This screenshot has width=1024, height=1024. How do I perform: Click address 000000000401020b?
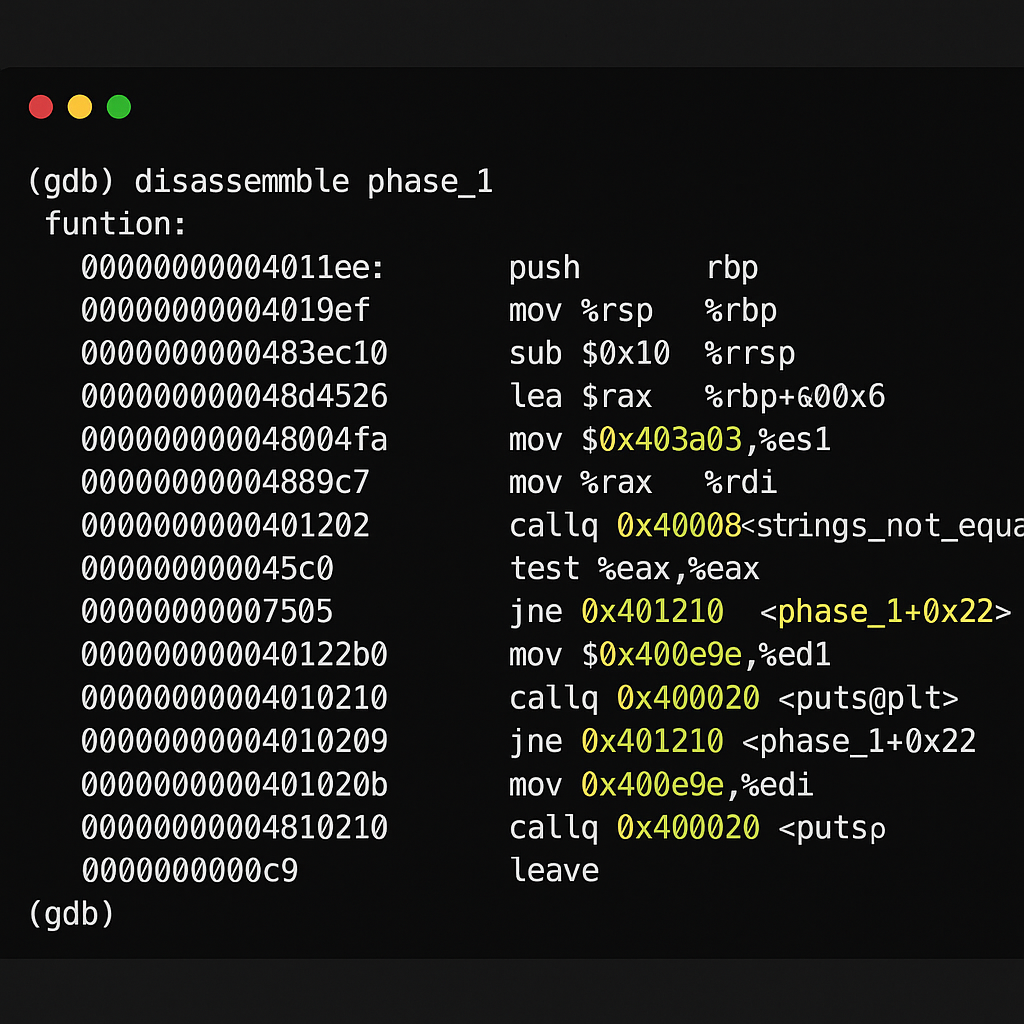(234, 784)
